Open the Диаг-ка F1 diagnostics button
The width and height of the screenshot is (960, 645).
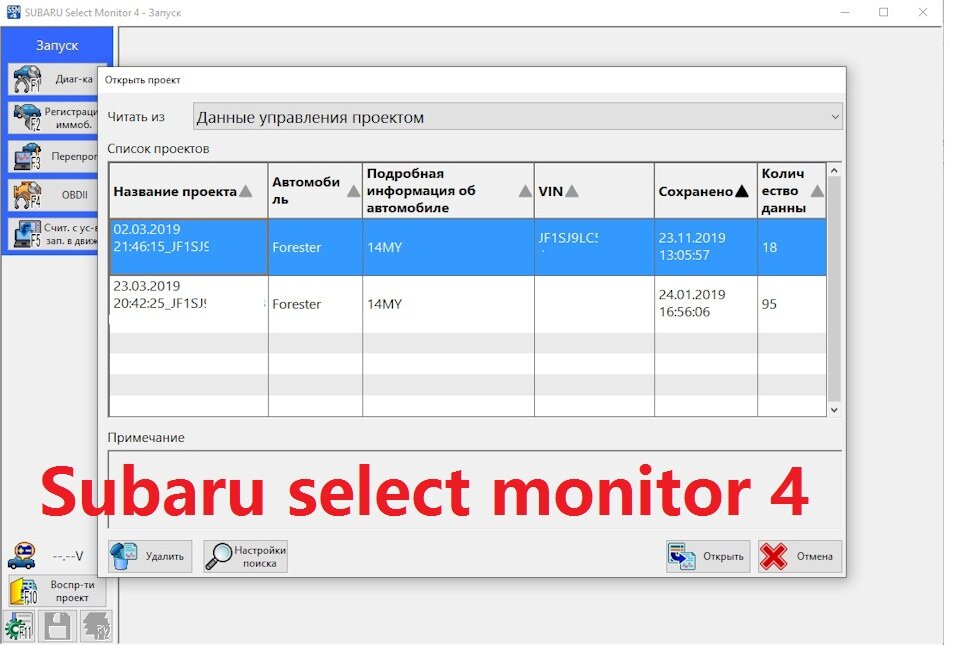(54, 79)
